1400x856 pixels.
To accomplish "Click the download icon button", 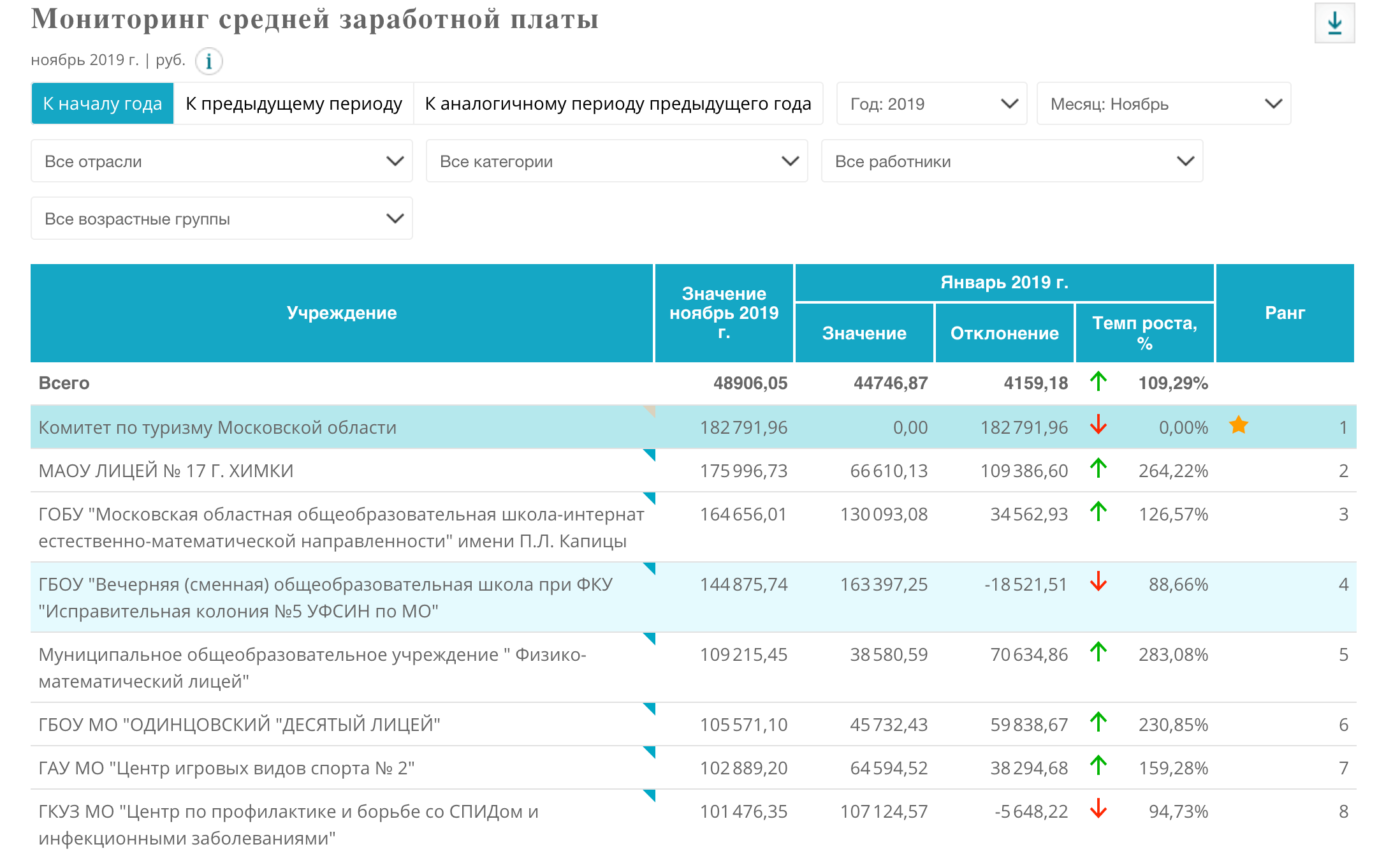I will (1334, 24).
